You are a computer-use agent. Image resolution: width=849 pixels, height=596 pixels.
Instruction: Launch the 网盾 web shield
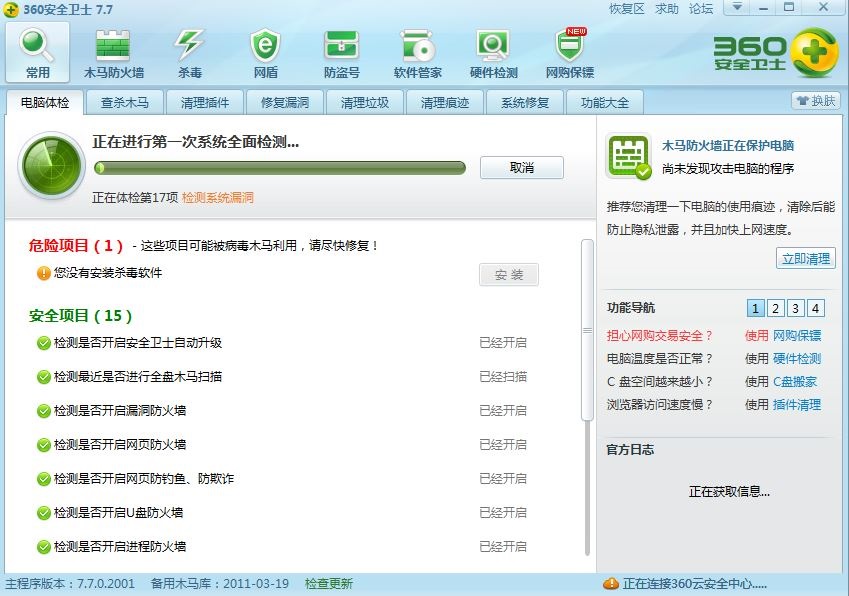(264, 50)
